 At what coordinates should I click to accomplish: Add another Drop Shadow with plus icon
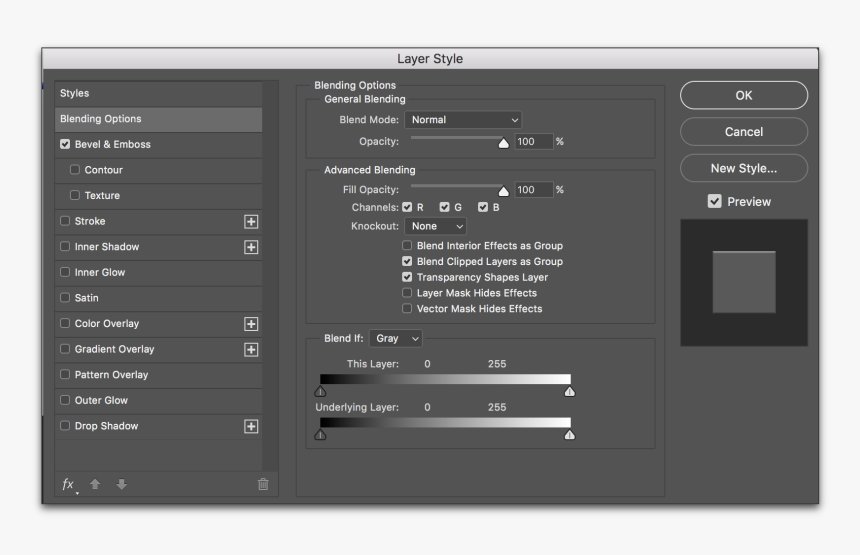[251, 427]
